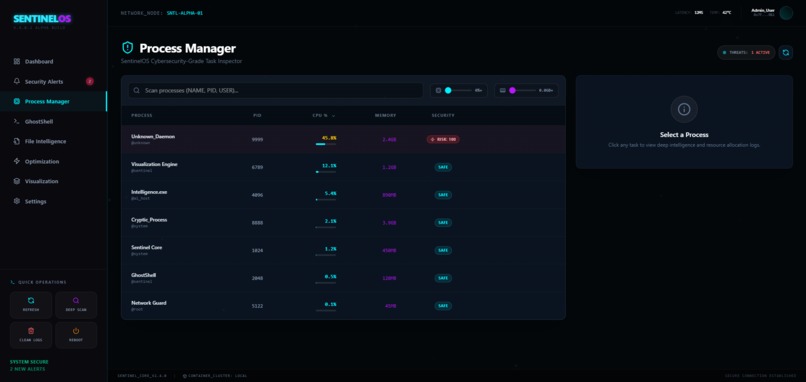
Task: Select the Intelligence.exe process row
Action: [x=343, y=195]
